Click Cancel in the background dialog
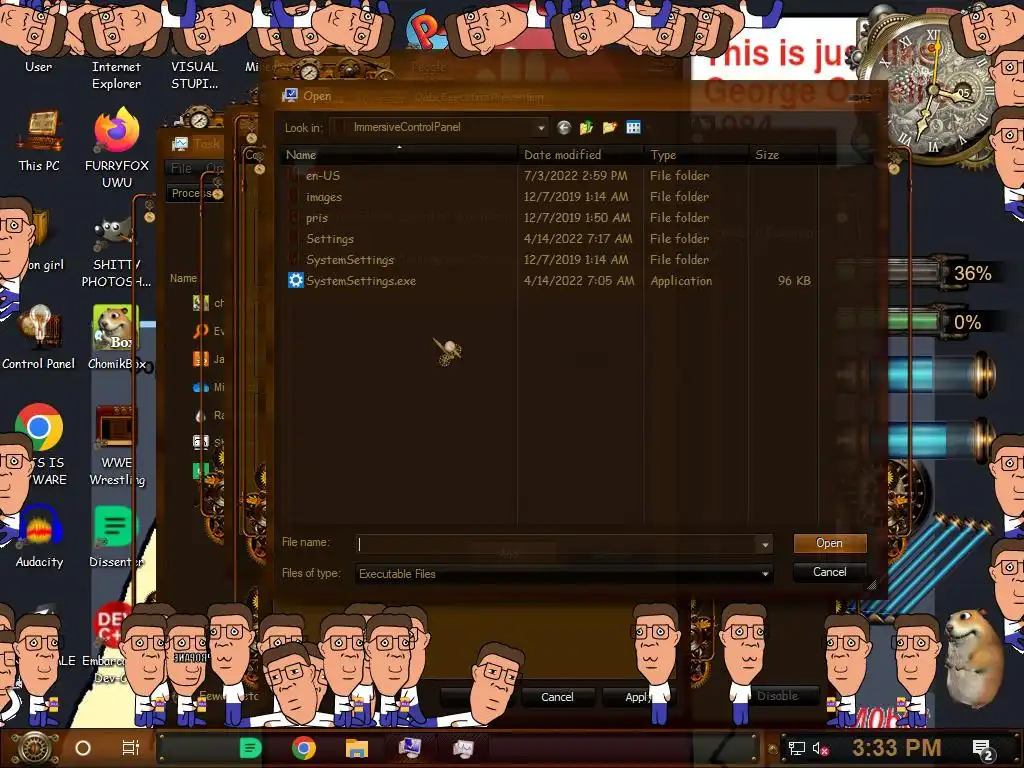The height and width of the screenshot is (768, 1024). (x=557, y=697)
